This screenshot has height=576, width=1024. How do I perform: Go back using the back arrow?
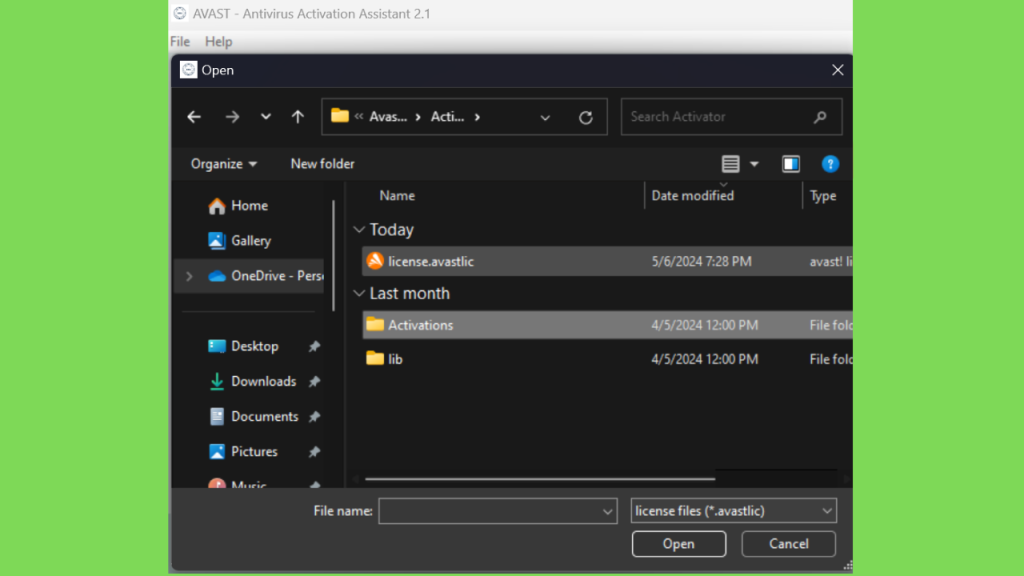coord(194,117)
